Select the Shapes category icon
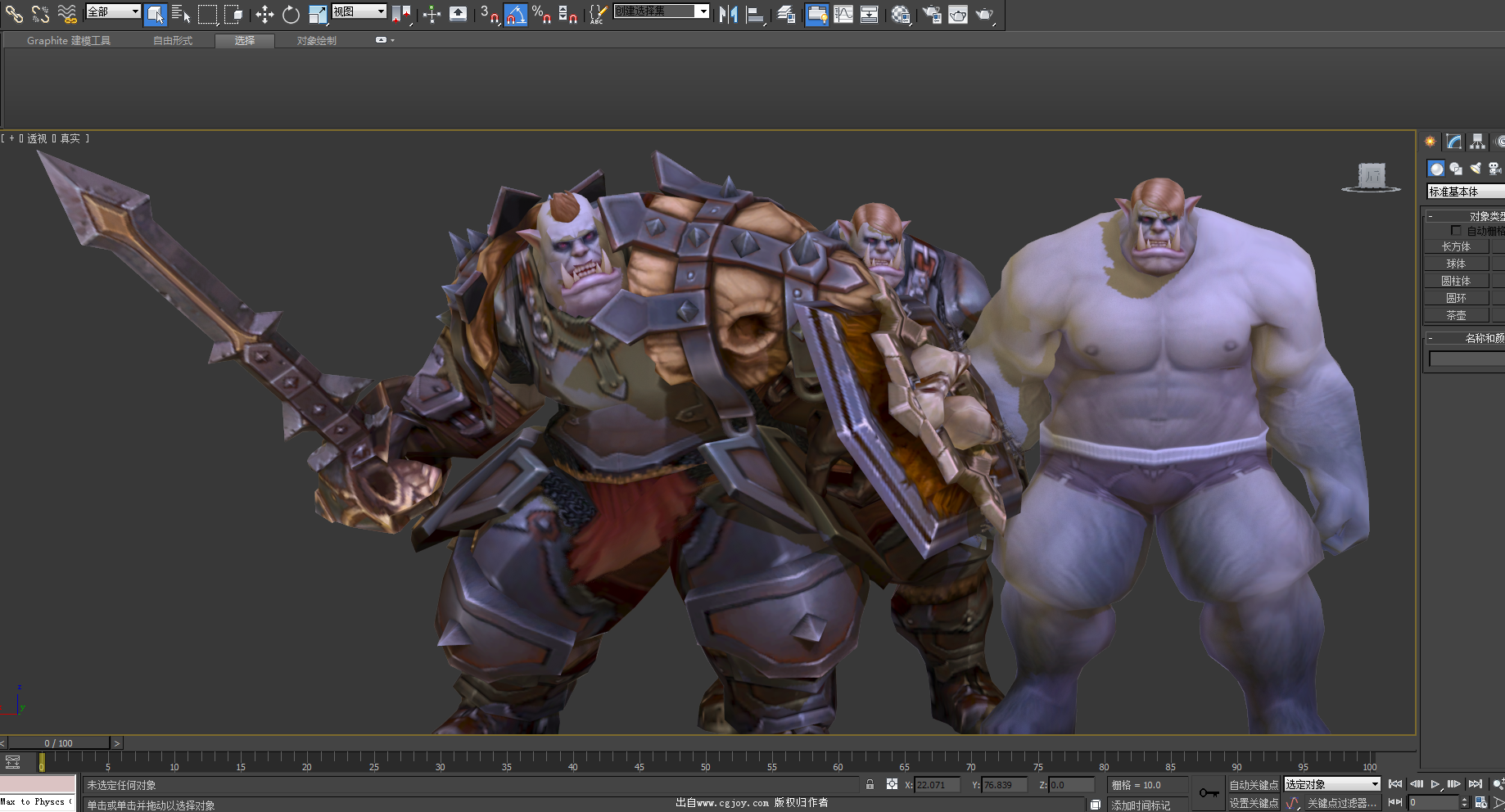The height and width of the screenshot is (812, 1505). point(1456,169)
